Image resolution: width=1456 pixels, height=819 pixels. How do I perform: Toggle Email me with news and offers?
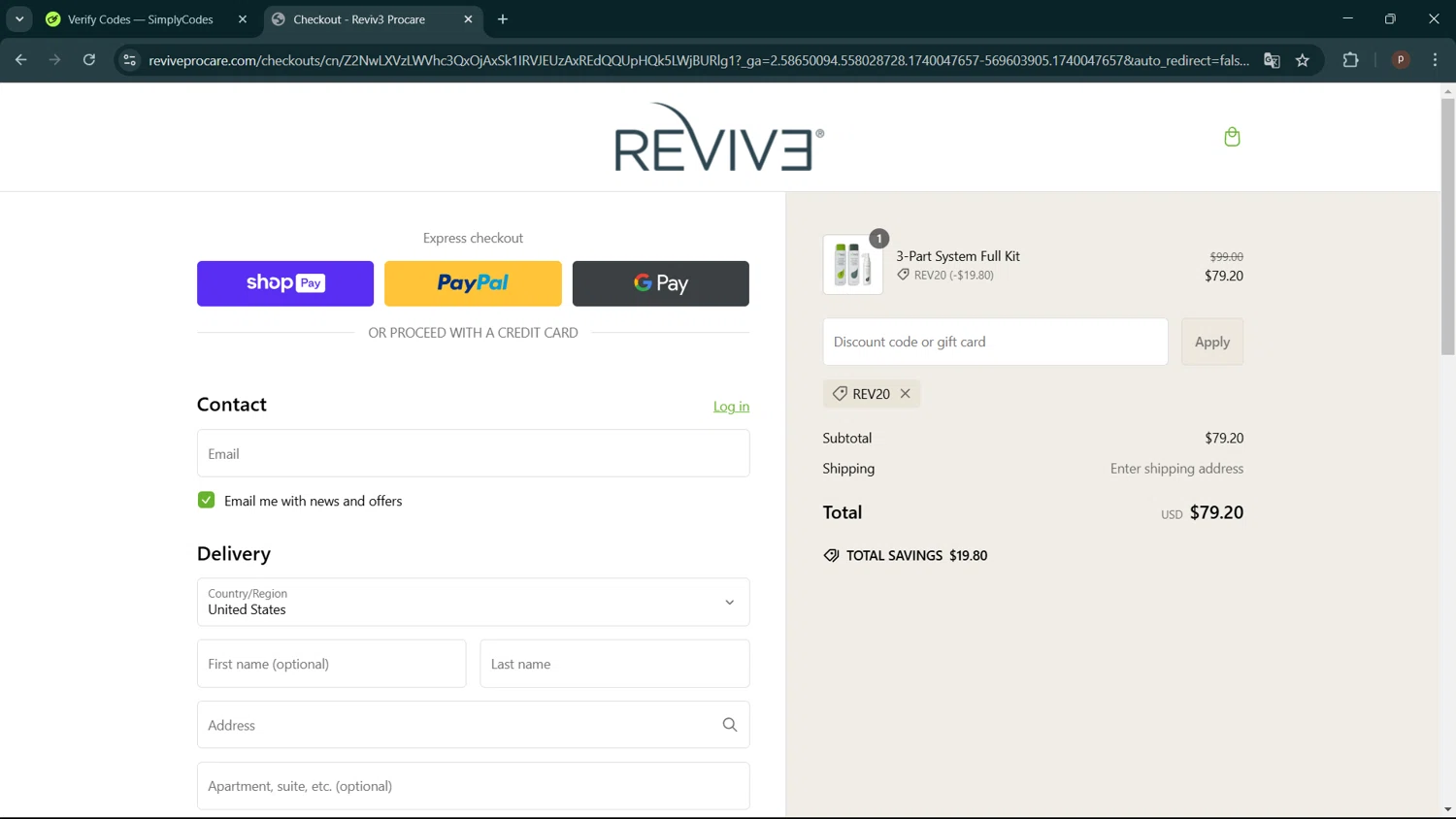[x=206, y=500]
